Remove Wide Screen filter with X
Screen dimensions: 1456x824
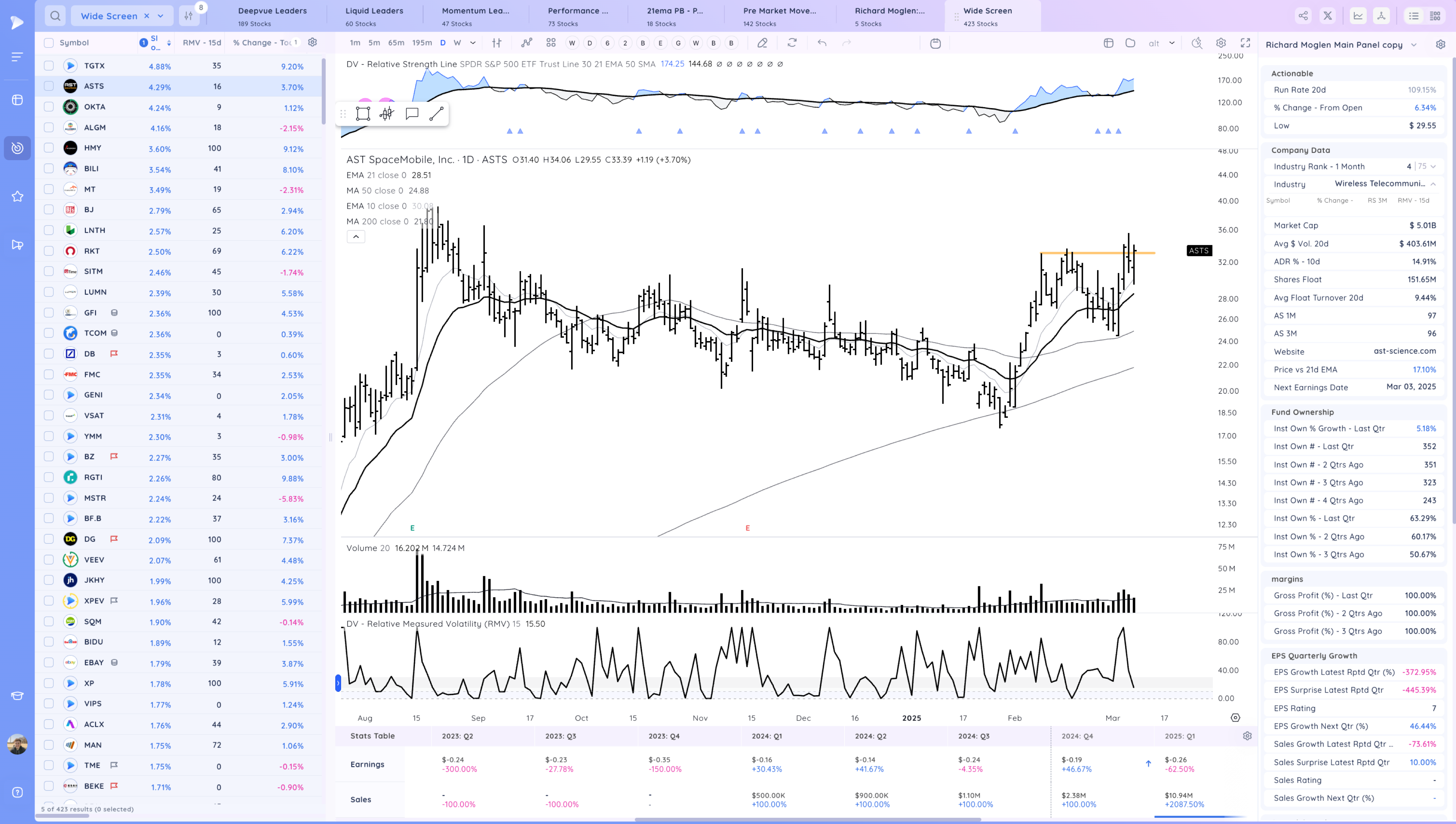click(x=147, y=16)
